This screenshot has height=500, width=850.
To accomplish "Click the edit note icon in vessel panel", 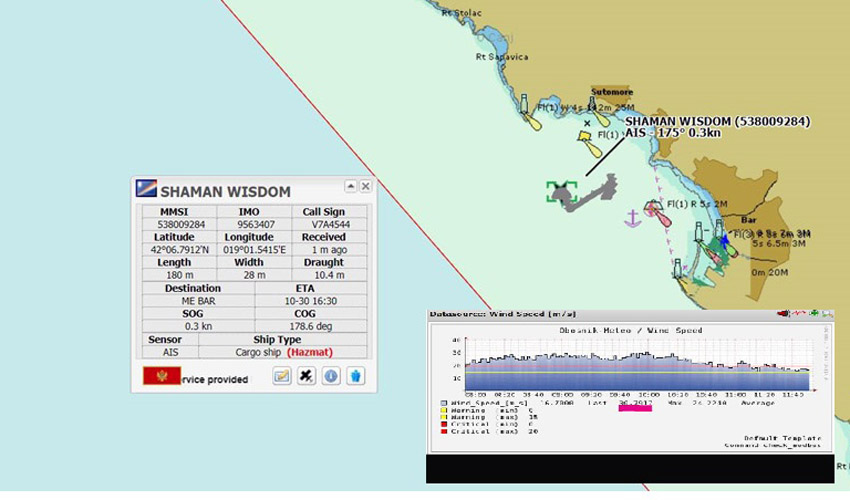I will (282, 376).
